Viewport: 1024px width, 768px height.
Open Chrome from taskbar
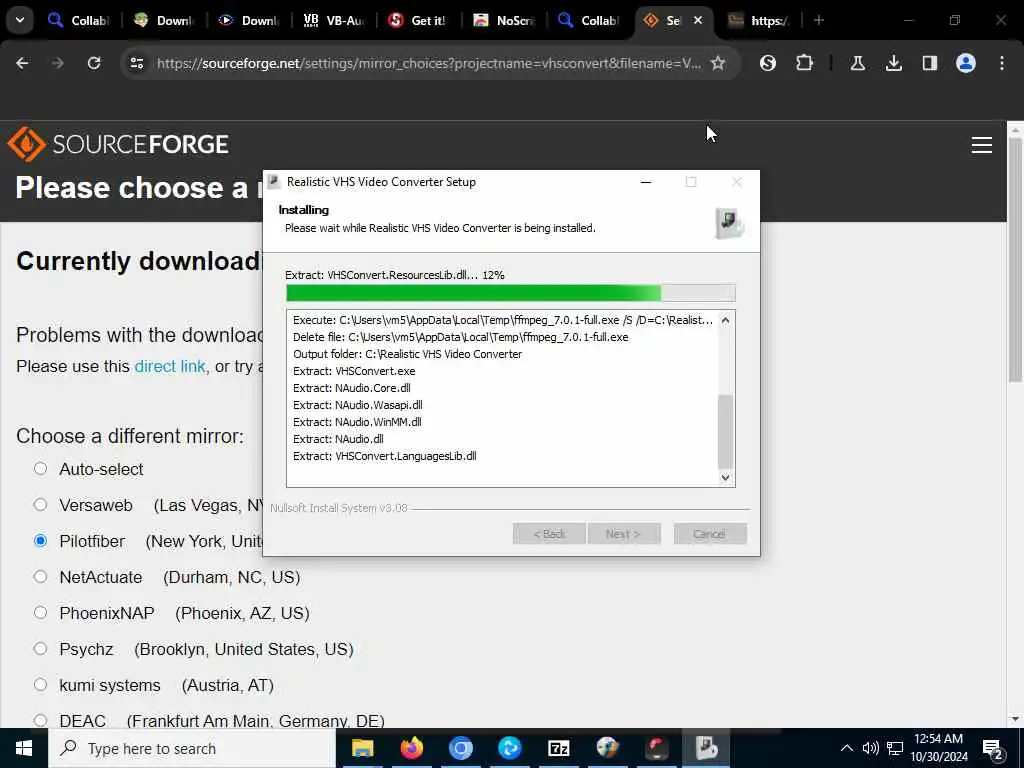(460, 748)
